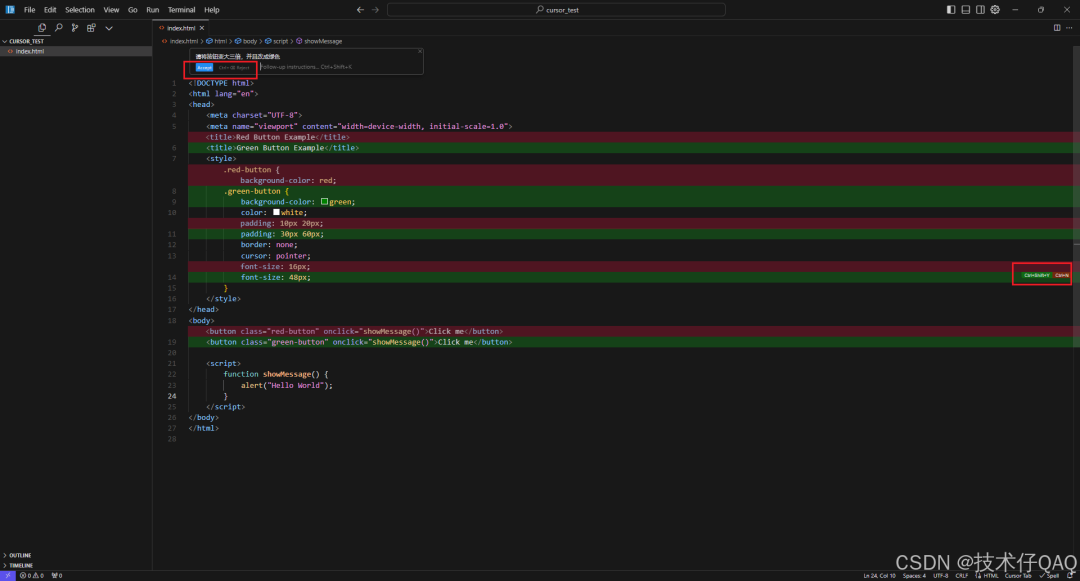Click the ports indicator in status bar
1080x581 pixels.
[x=57, y=575]
